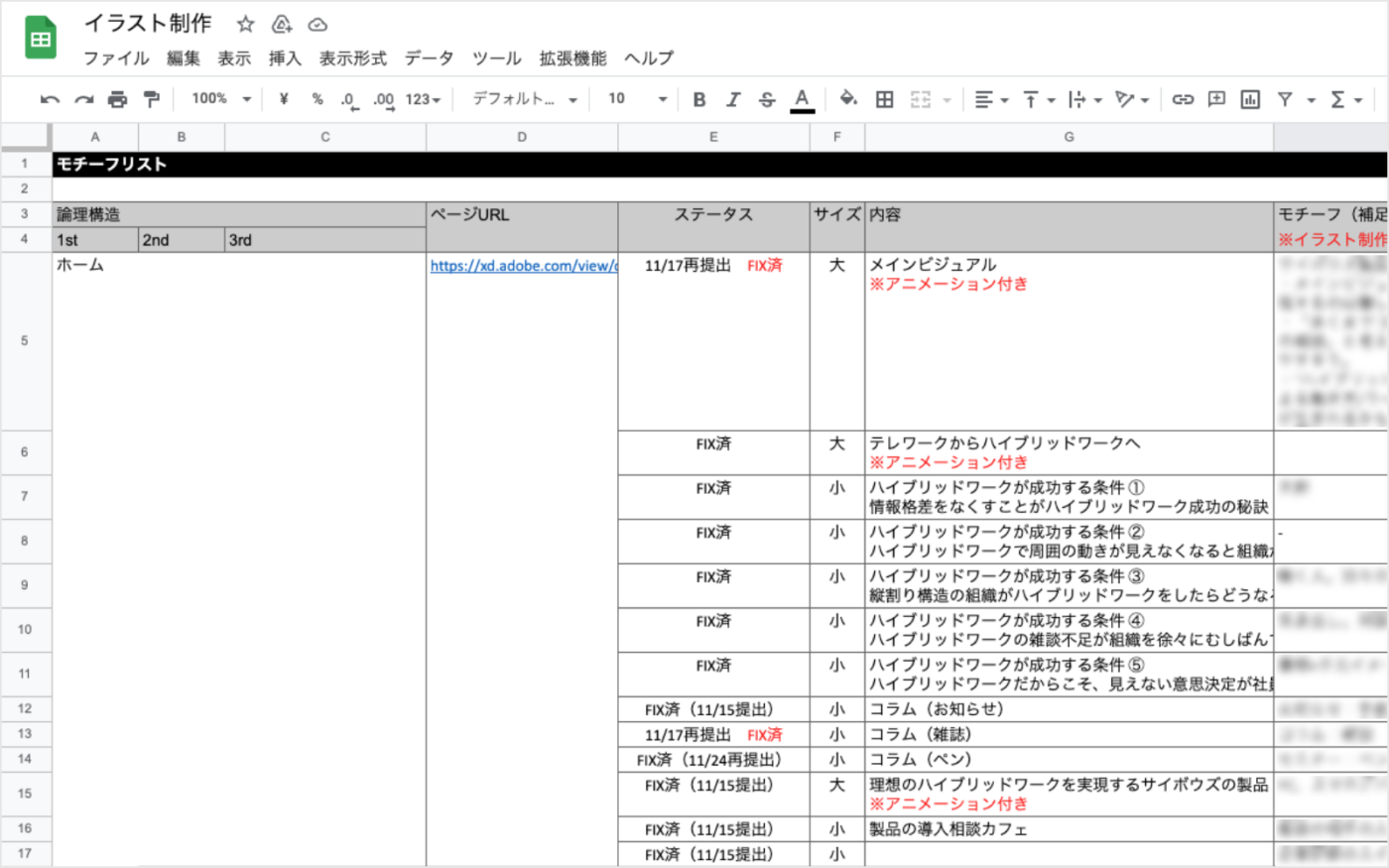This screenshot has width=1389, height=868.
Task: Insert a chart
Action: pos(1250,99)
